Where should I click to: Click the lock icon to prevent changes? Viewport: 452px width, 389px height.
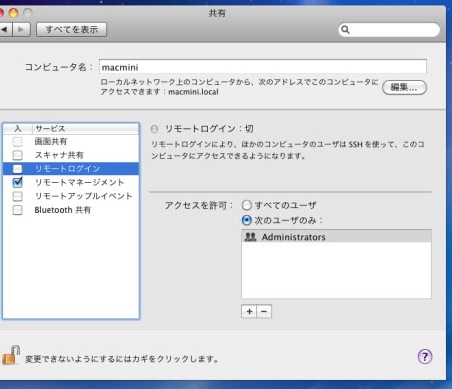tap(11, 355)
